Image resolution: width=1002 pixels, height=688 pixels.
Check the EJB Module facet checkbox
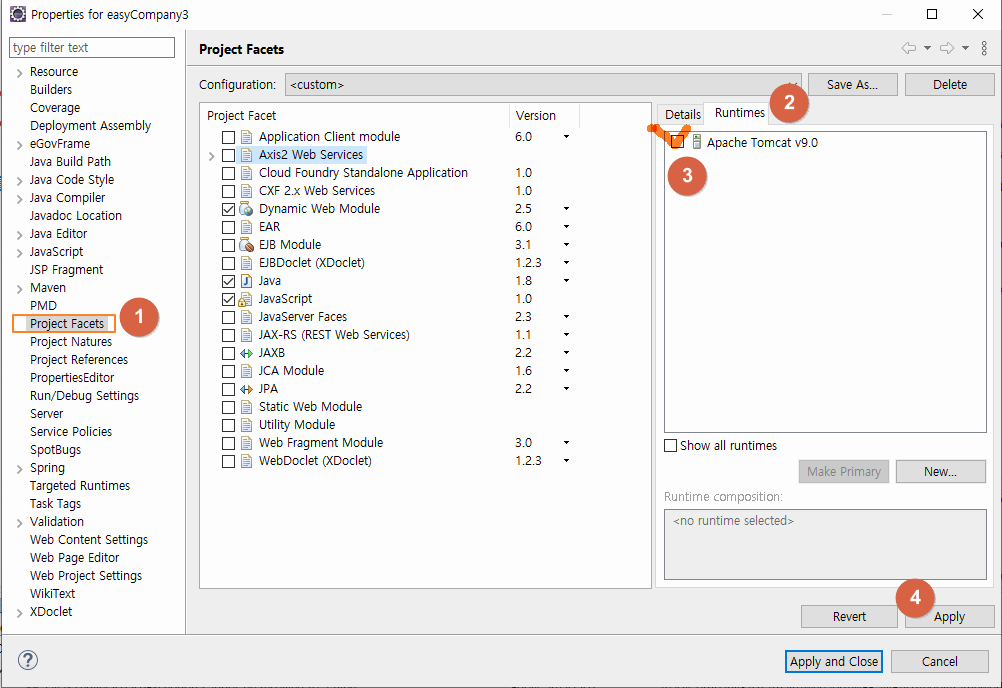pyautogui.click(x=228, y=245)
